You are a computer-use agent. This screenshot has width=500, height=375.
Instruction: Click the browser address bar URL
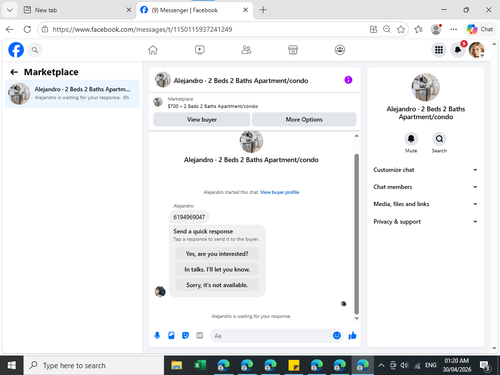(x=142, y=29)
